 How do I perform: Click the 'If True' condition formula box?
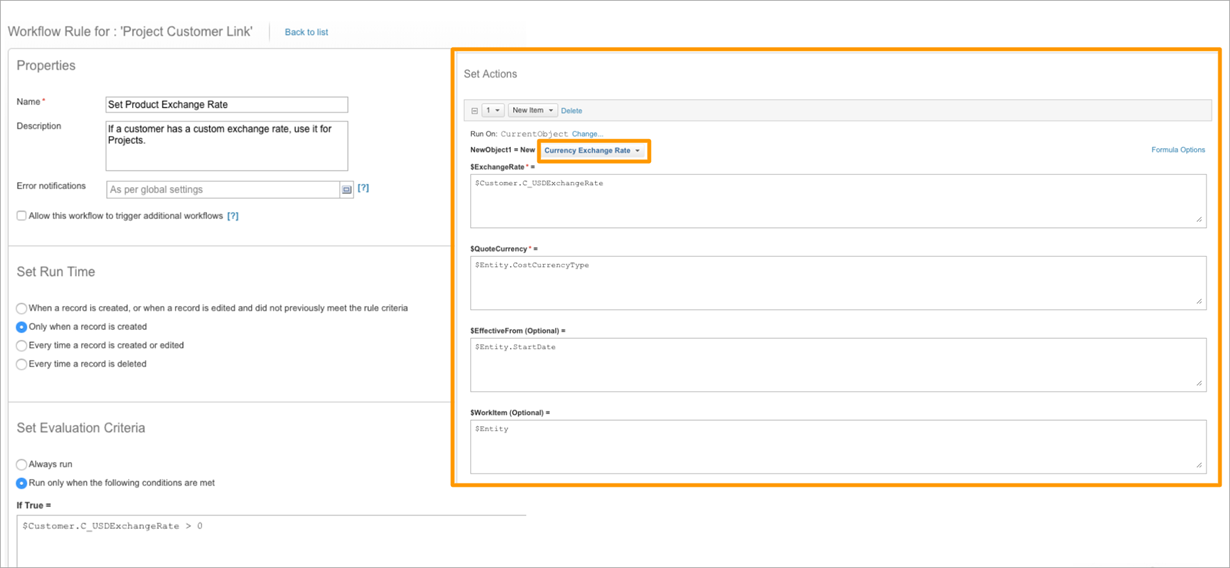click(271, 541)
